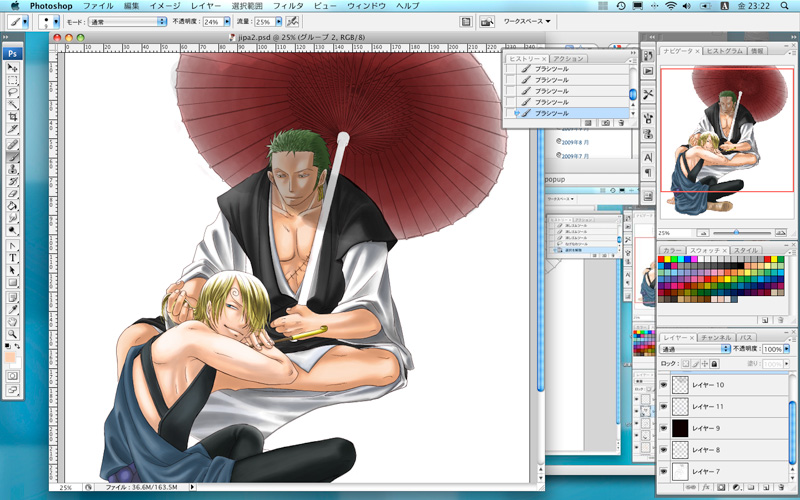Add an adjustment layer
800x500 pixels.
point(736,488)
